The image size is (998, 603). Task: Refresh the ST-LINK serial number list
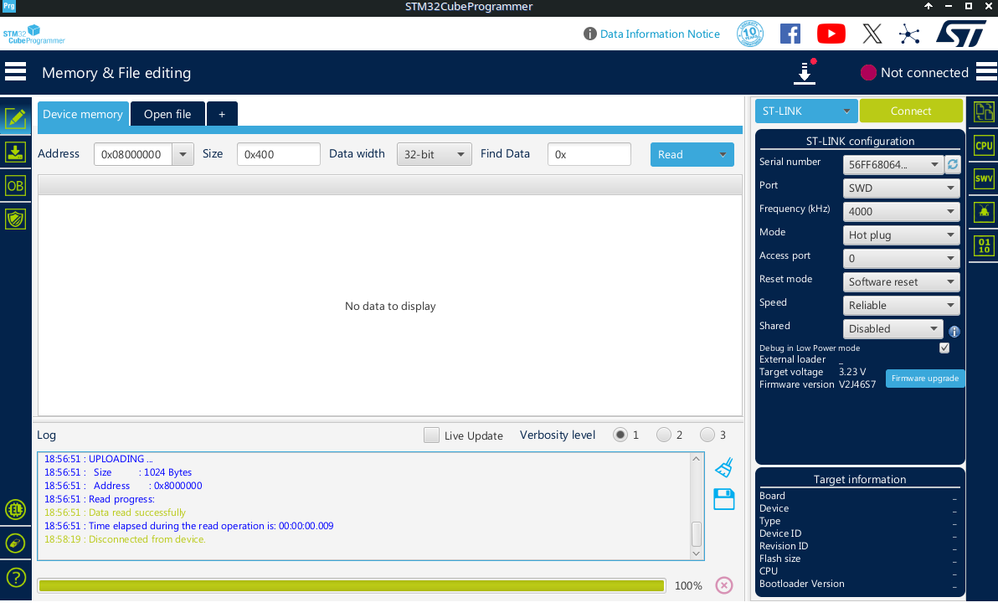coord(953,165)
